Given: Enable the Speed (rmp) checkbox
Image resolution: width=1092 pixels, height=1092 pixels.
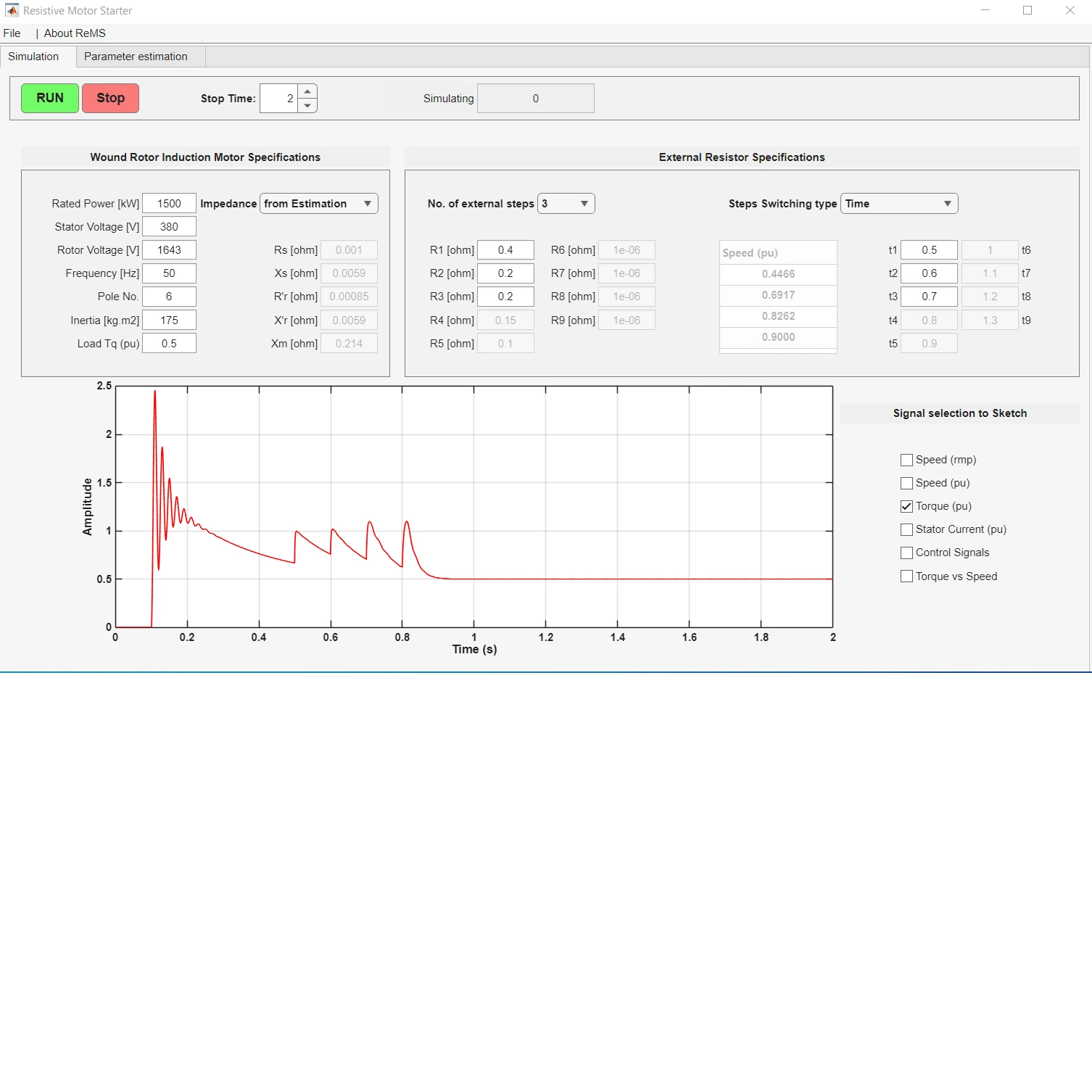Looking at the screenshot, I should (906, 460).
